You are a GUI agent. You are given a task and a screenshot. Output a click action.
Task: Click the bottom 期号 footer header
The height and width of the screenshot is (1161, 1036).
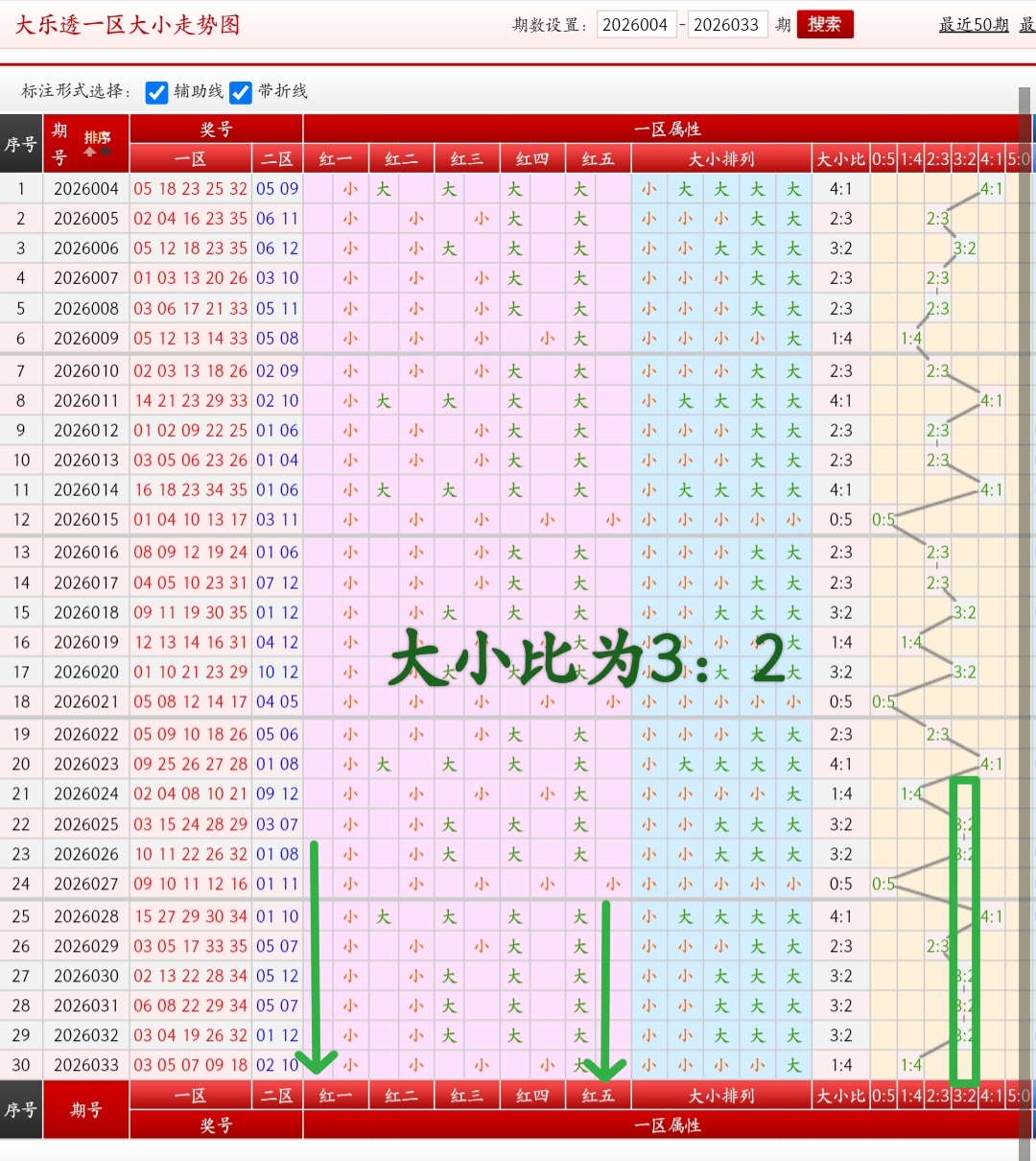coord(86,1110)
